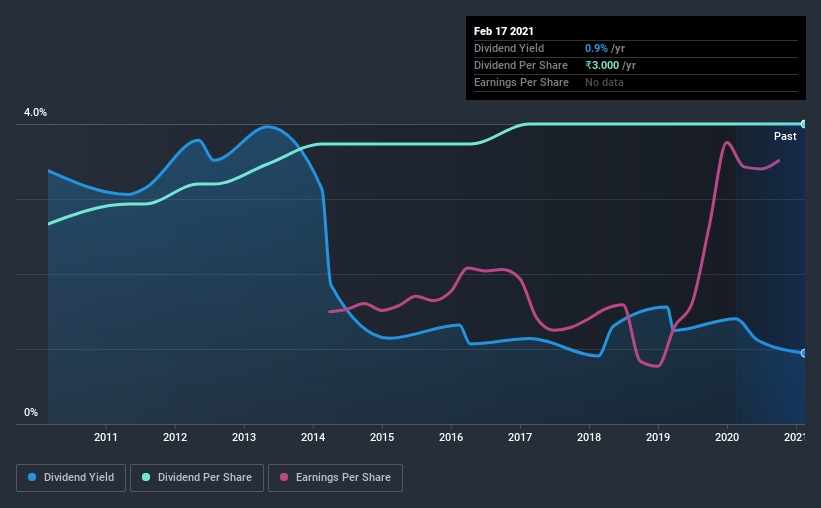Viewport: 821px width, 508px height.
Task: Click the 'Past' label on the chart
Action: [x=785, y=137]
